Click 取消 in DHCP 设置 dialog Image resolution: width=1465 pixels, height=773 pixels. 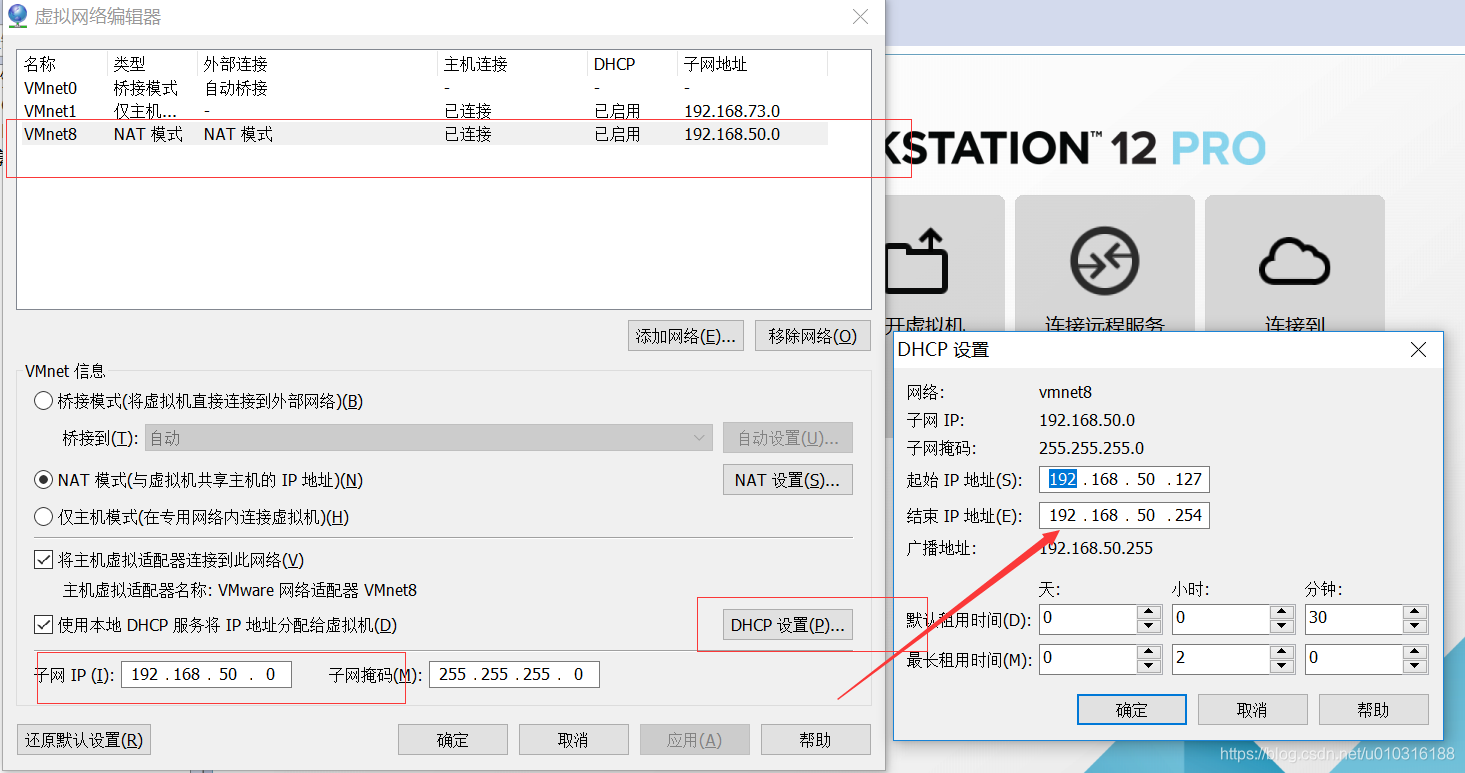[x=1253, y=710]
